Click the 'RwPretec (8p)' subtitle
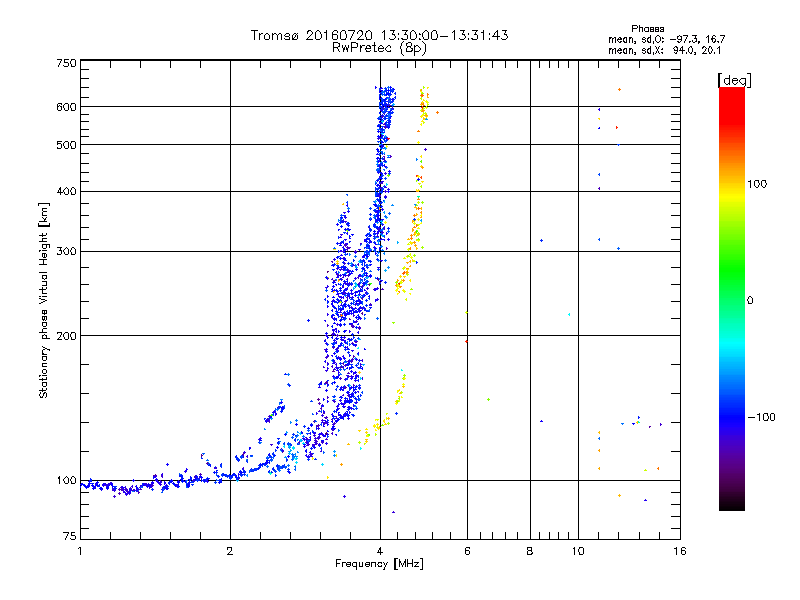Image resolution: width=800 pixels, height=600 pixels. pos(379,48)
